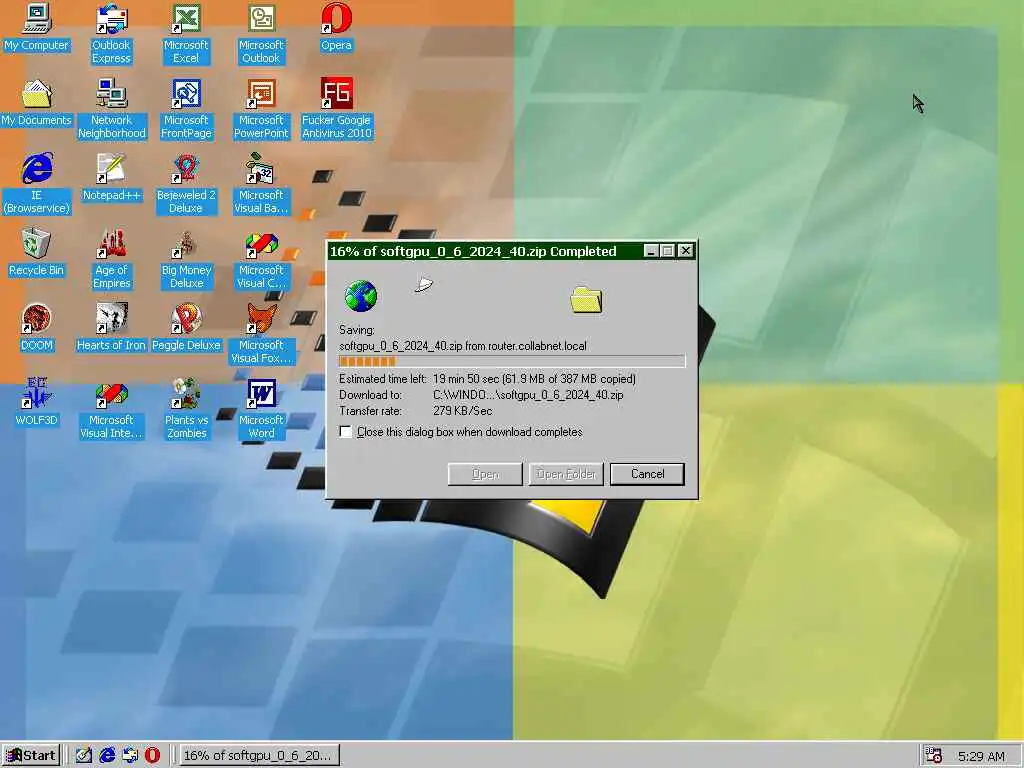The height and width of the screenshot is (768, 1024).
Task: Select the DOOM desktop icon
Action: tap(37, 328)
